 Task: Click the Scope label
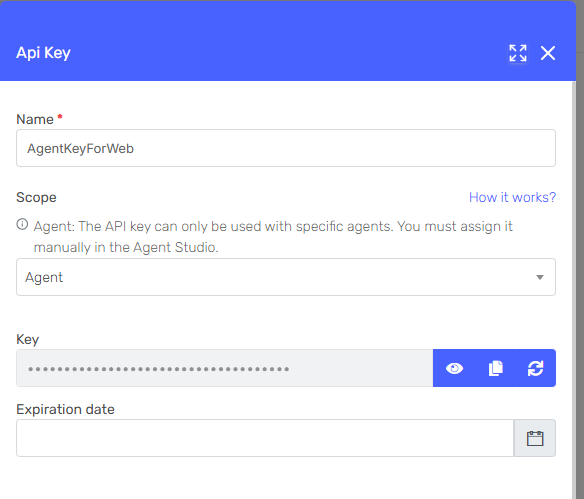[x=36, y=197]
